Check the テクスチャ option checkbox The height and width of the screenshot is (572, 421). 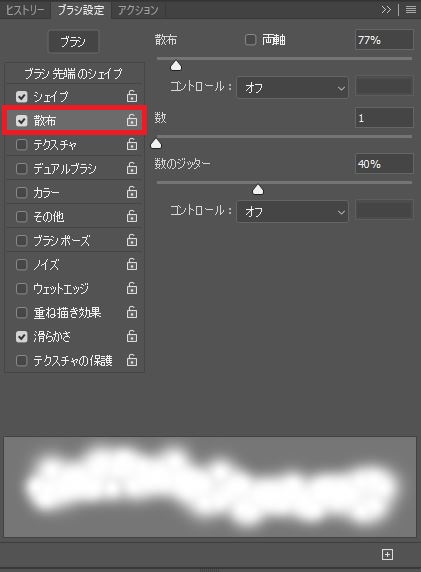(x=22, y=145)
